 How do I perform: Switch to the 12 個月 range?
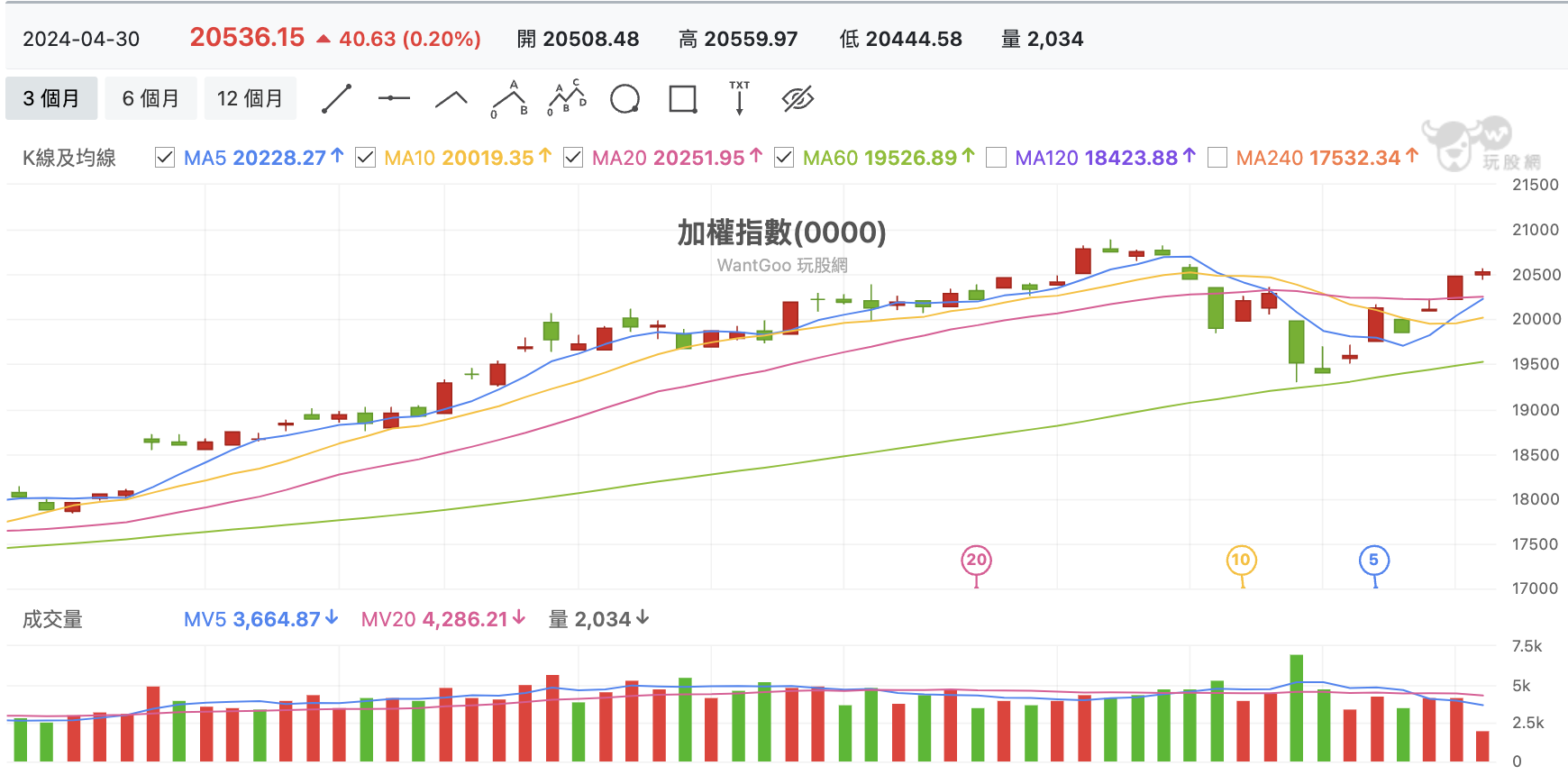(x=250, y=98)
